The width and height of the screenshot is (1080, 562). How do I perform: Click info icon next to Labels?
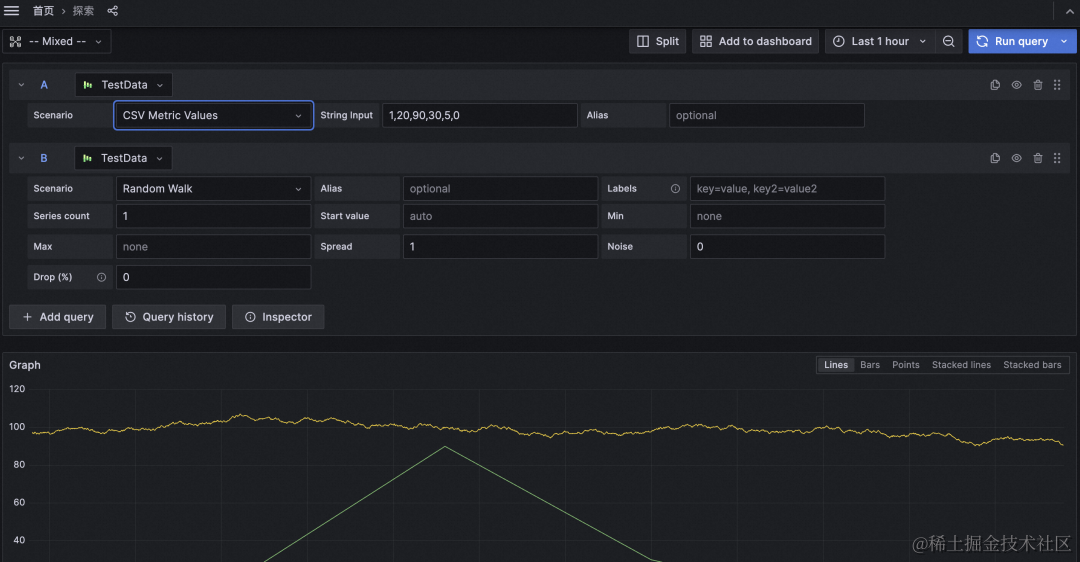675,189
